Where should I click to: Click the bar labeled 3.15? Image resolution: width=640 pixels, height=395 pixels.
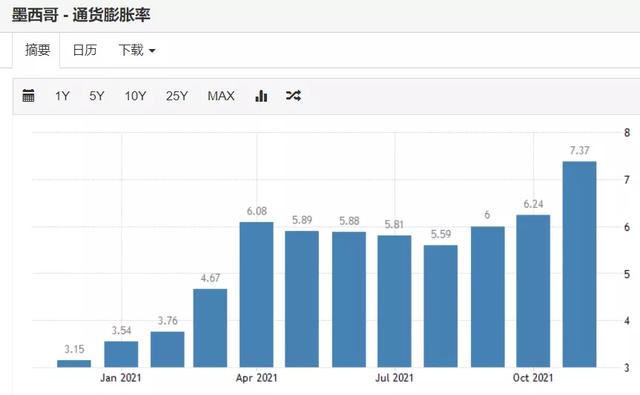click(x=74, y=364)
